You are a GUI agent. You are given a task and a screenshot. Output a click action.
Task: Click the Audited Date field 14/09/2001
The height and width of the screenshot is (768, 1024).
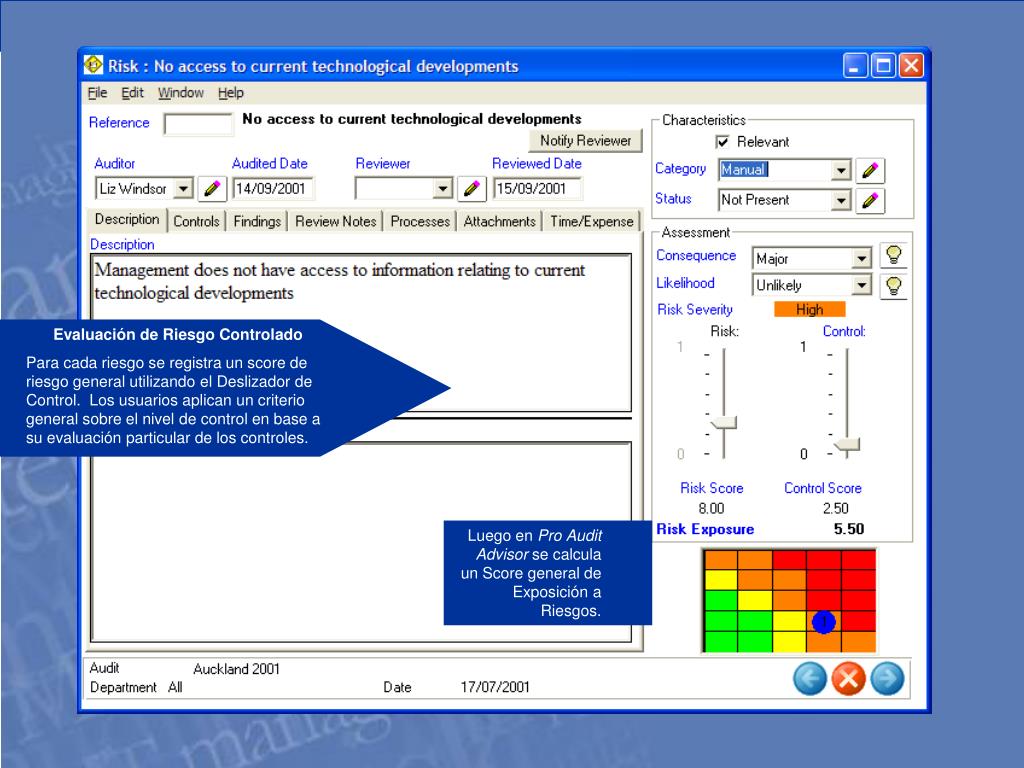point(273,189)
